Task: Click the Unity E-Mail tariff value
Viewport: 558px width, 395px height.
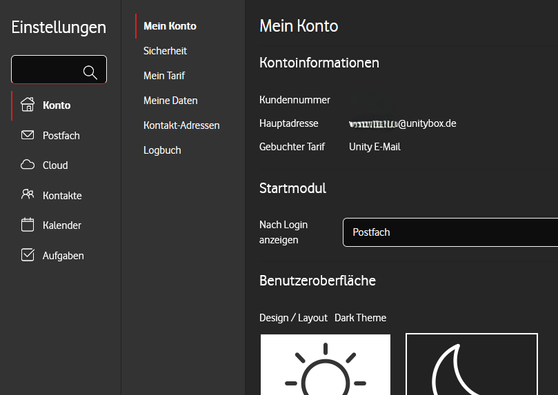Action: (x=375, y=147)
